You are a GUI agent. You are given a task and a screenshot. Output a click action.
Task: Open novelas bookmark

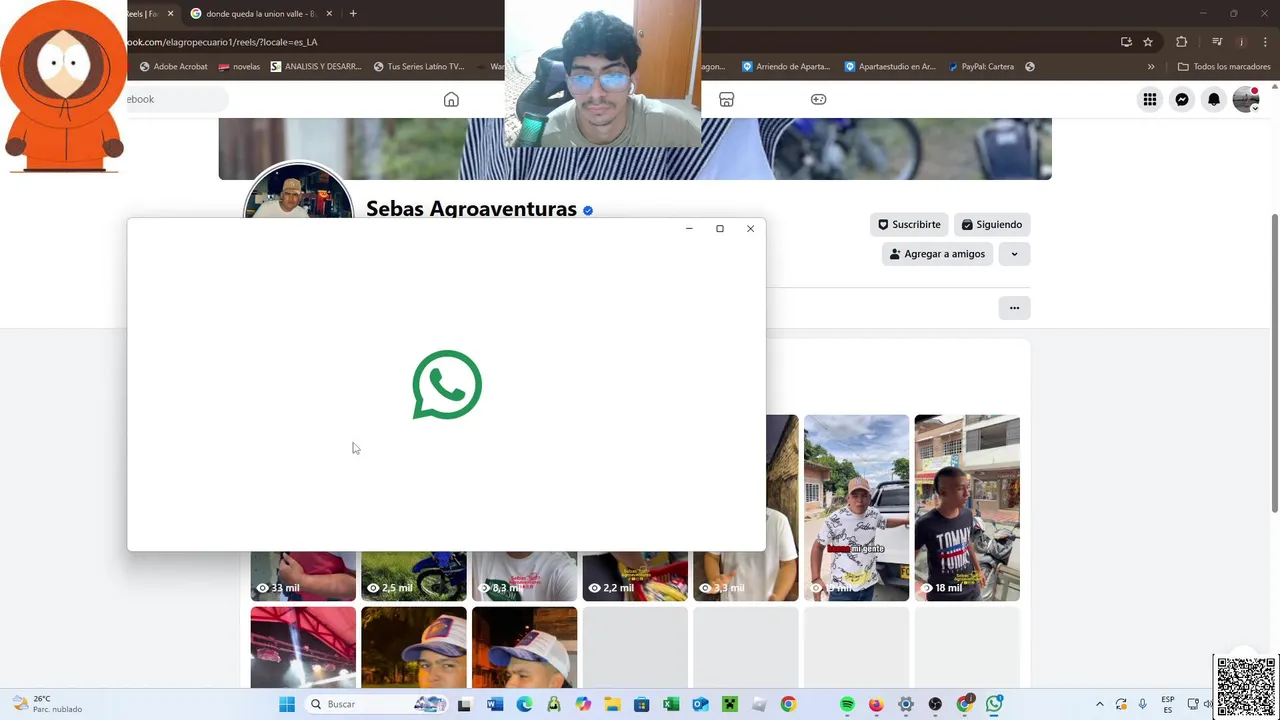239,67
